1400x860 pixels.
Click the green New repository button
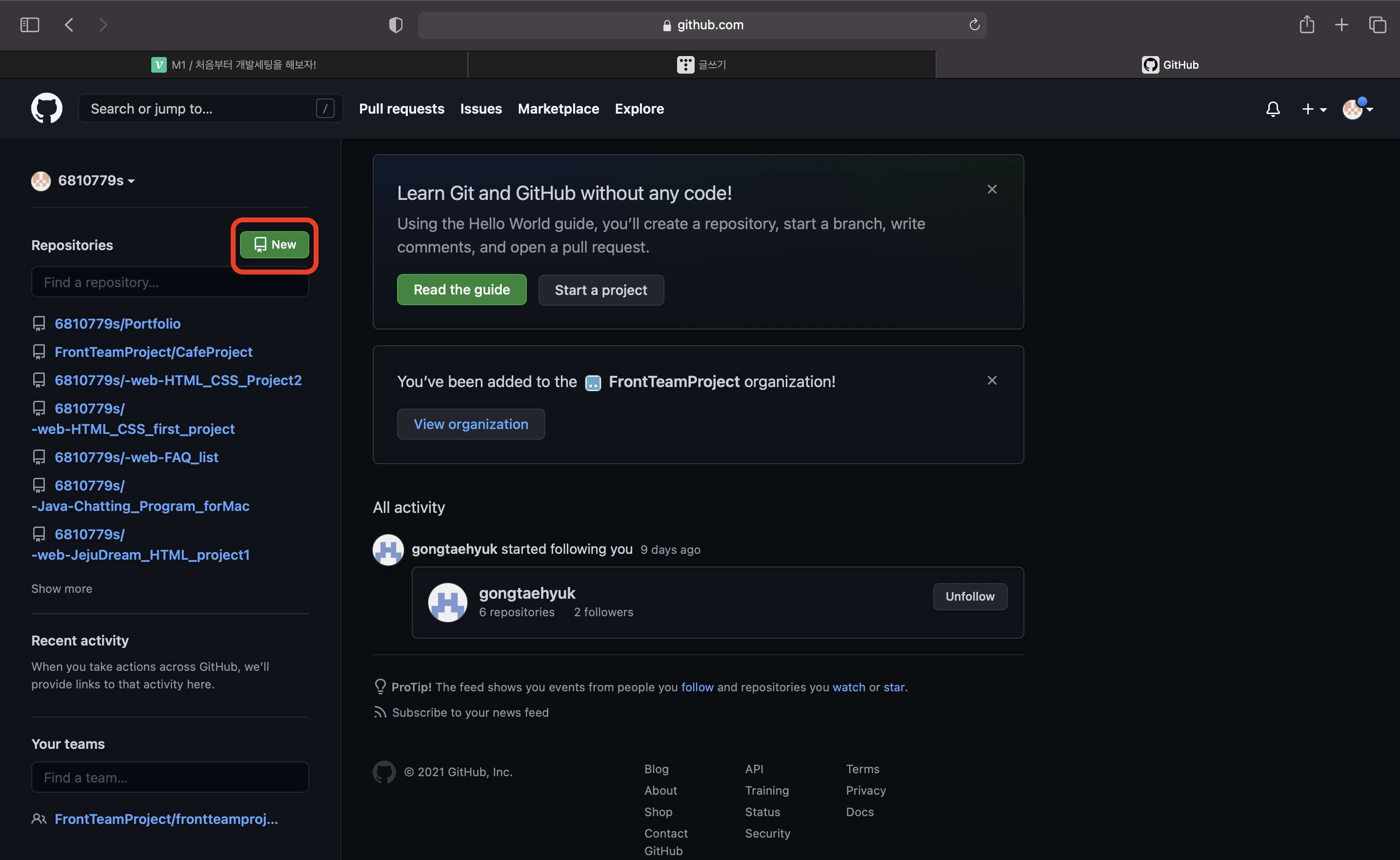click(x=274, y=245)
